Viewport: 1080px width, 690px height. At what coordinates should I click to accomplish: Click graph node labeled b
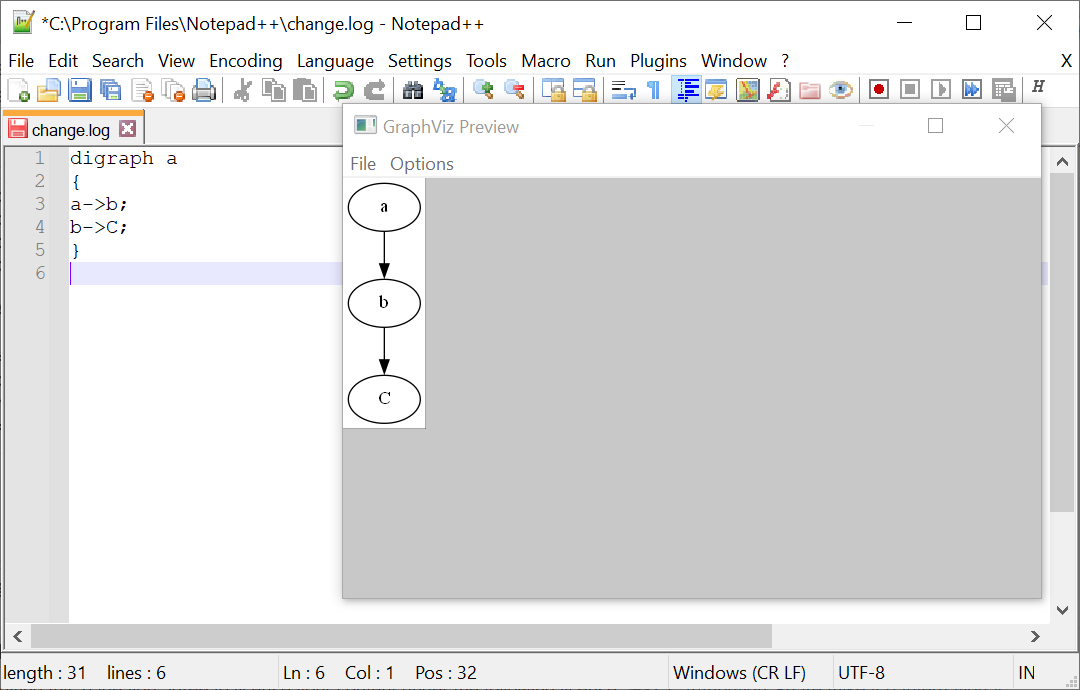click(x=384, y=302)
